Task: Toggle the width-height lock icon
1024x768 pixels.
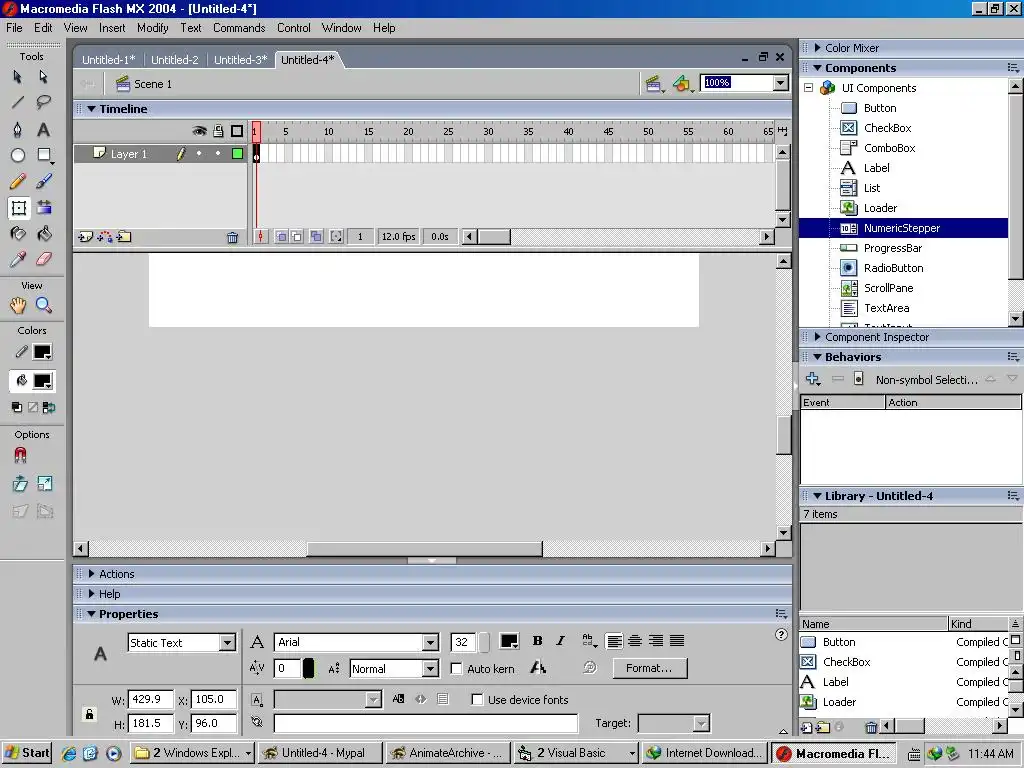Action: coord(89,714)
